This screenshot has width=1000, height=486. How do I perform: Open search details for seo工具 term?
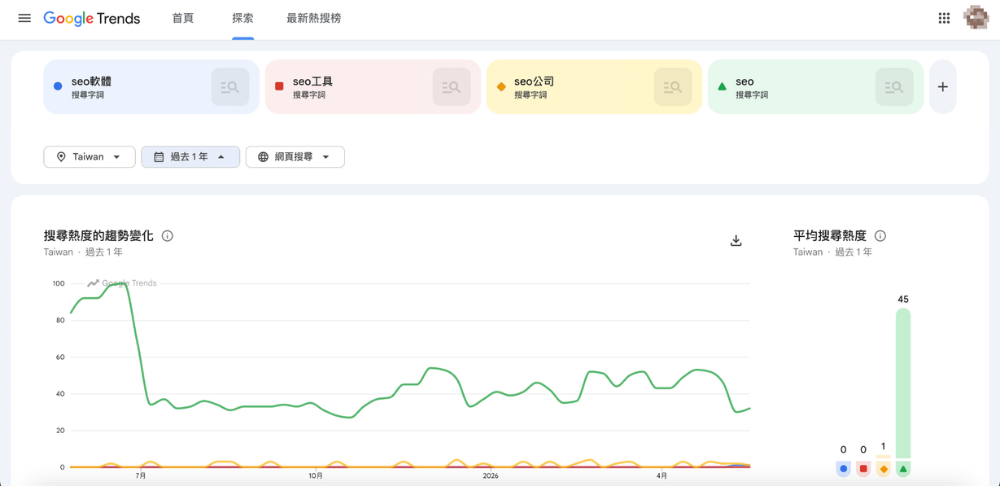click(x=452, y=87)
